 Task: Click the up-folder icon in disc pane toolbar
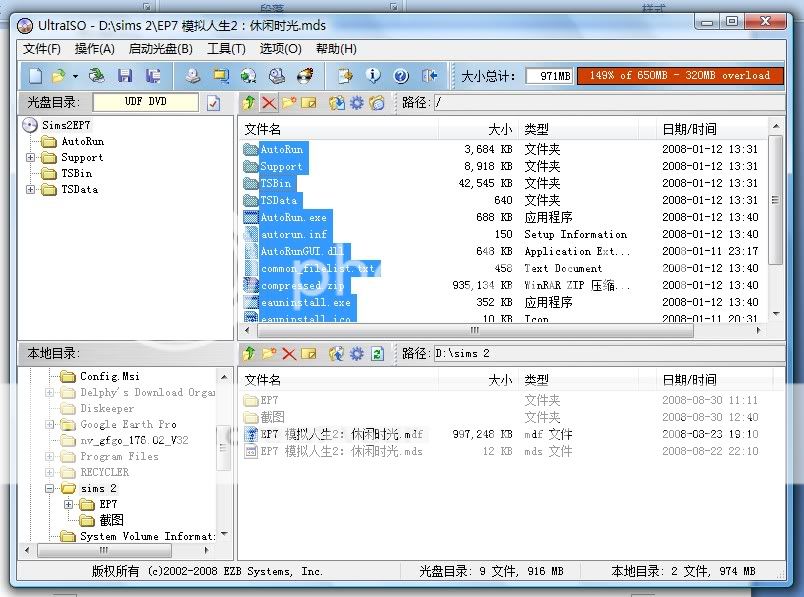coord(249,102)
